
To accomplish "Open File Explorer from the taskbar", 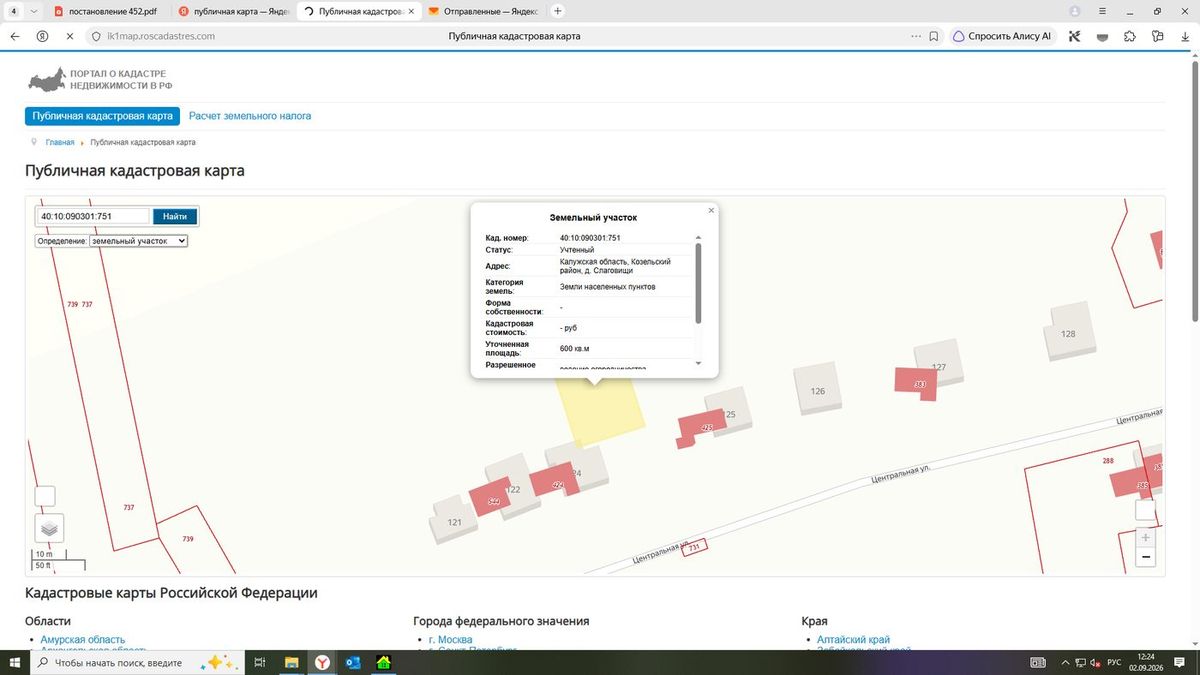I will pos(291,662).
